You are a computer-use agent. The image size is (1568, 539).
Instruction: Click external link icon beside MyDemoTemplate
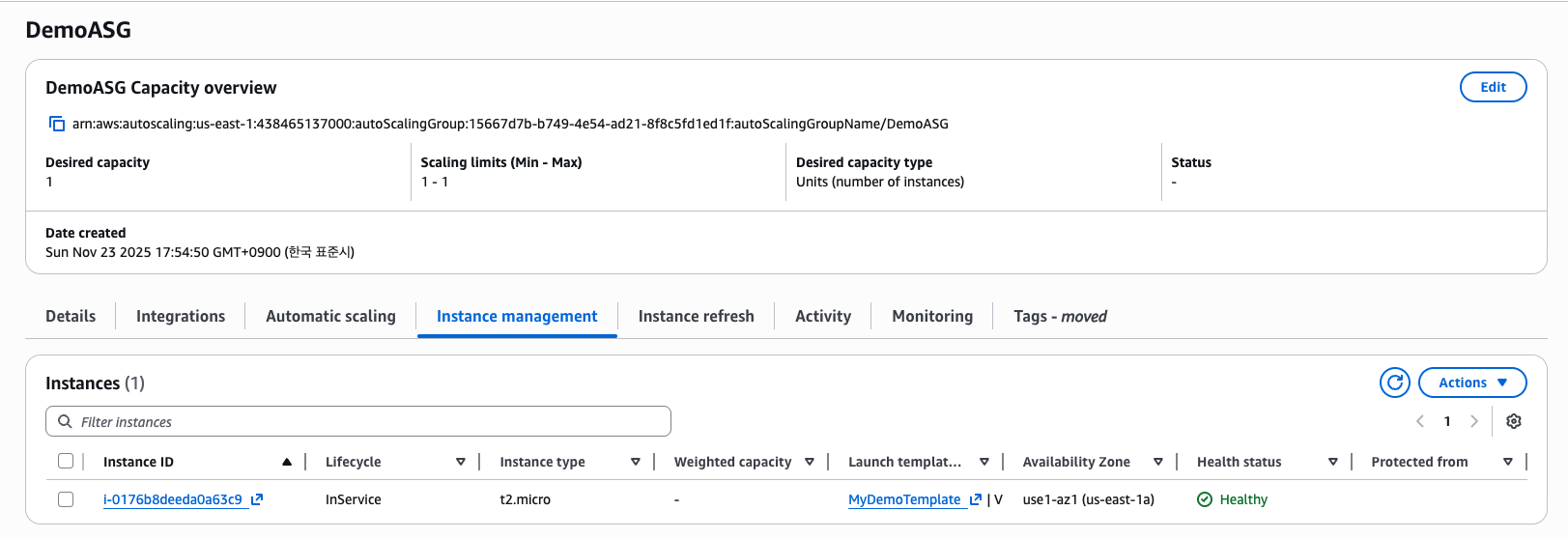coord(976,499)
